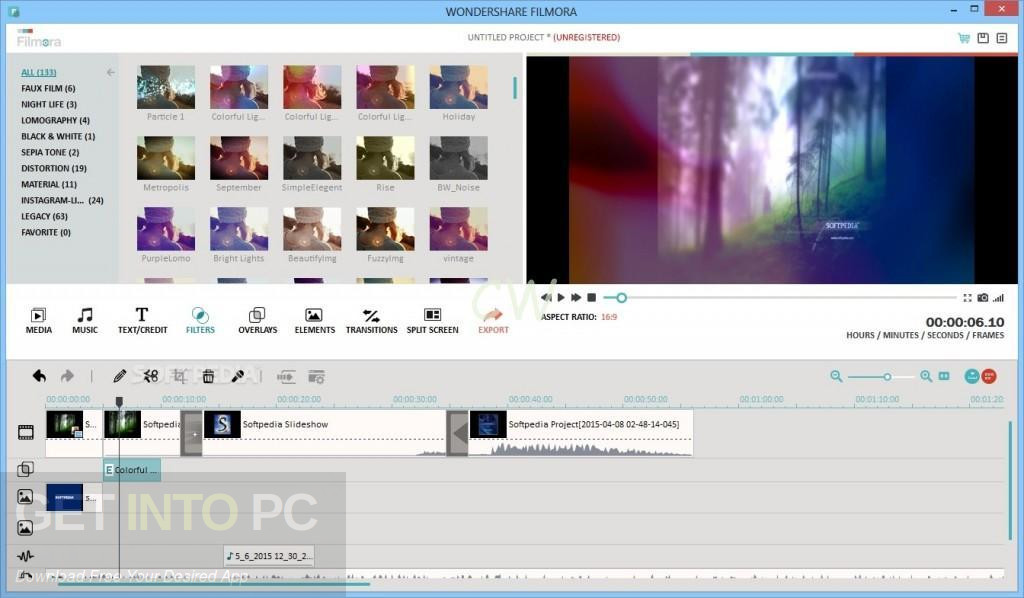Click the teal round button in the timeline toolbar
1024x598 pixels.
click(972, 376)
